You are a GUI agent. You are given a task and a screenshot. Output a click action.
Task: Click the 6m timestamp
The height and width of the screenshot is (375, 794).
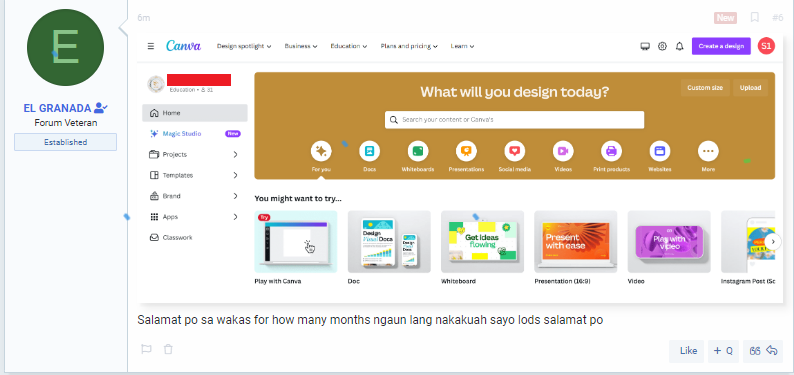pos(144,18)
